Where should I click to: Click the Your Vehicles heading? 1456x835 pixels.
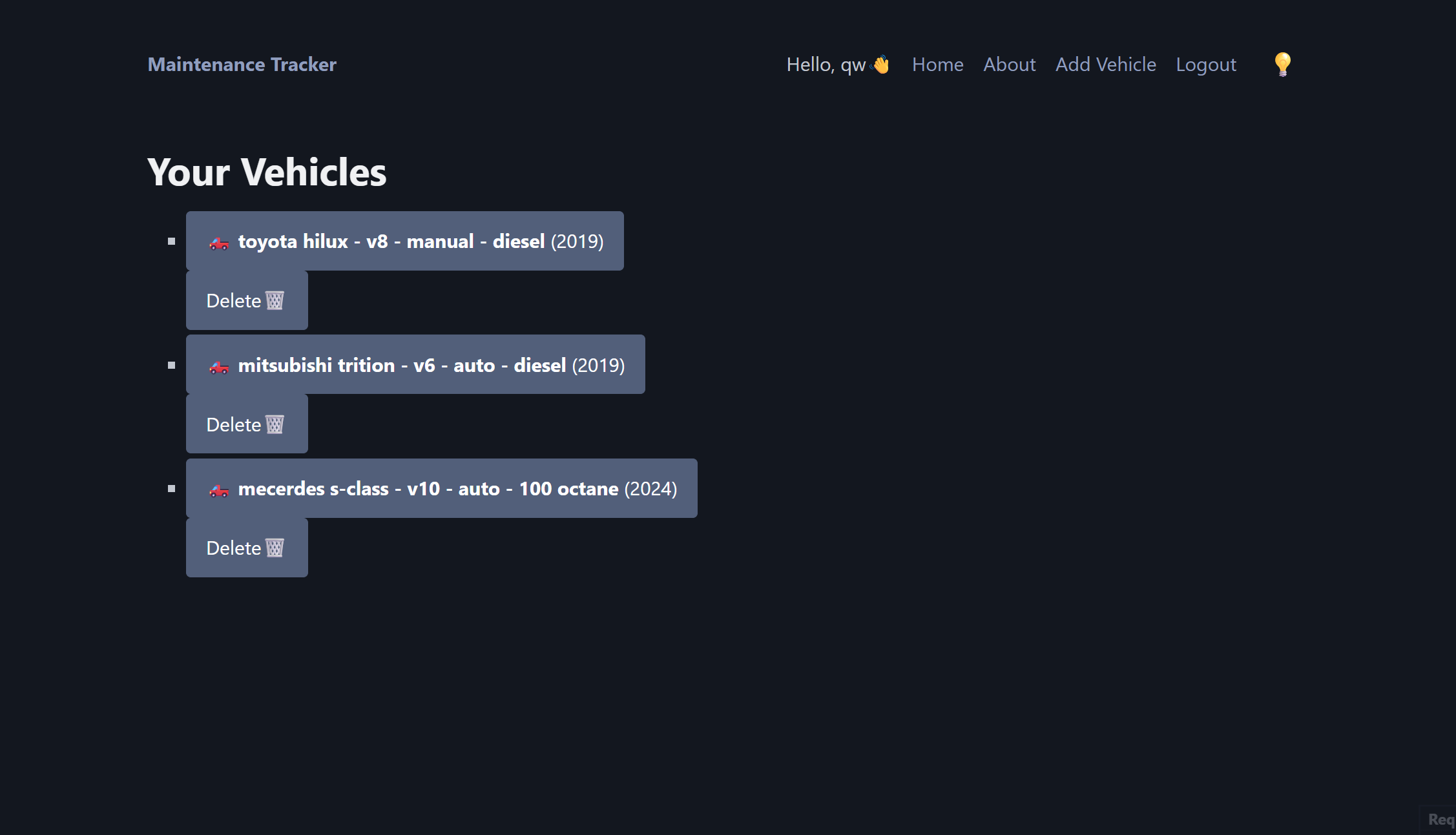click(267, 172)
